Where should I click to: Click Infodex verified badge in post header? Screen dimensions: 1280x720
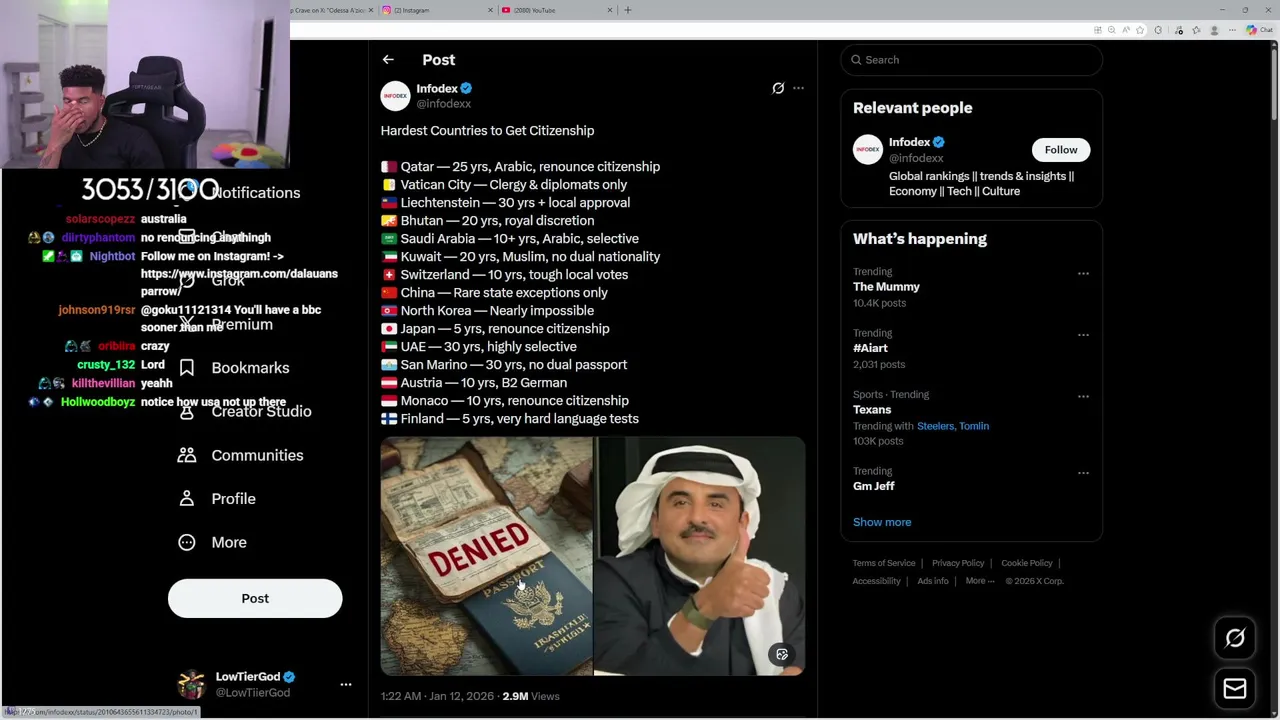(x=466, y=88)
